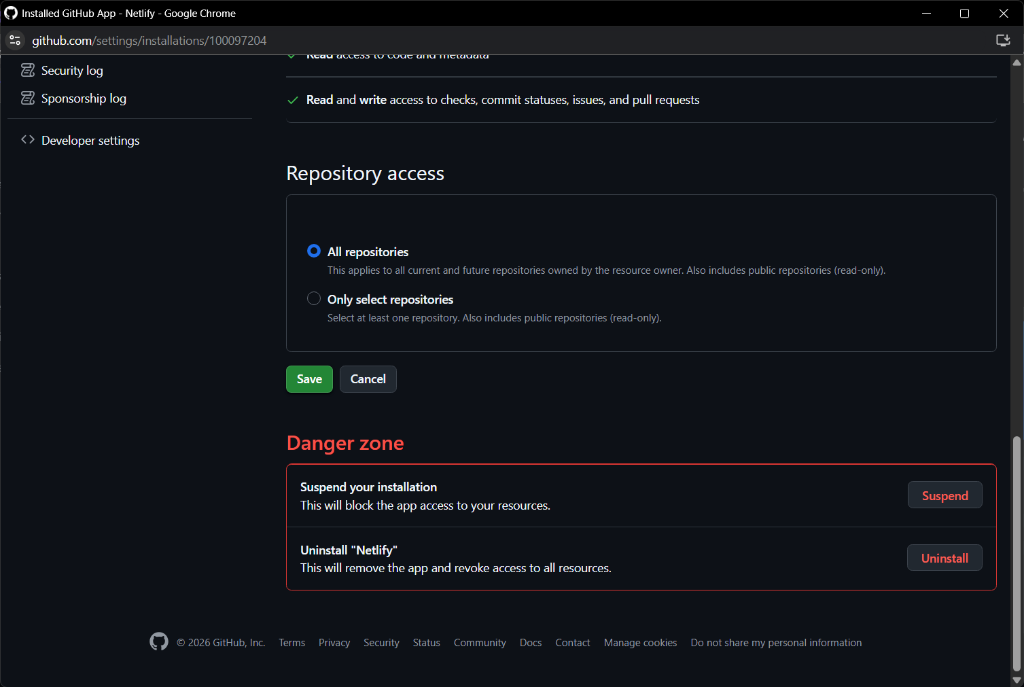Image resolution: width=1024 pixels, height=687 pixels.
Task: Open Security log in the sidebar
Action: [x=72, y=71]
